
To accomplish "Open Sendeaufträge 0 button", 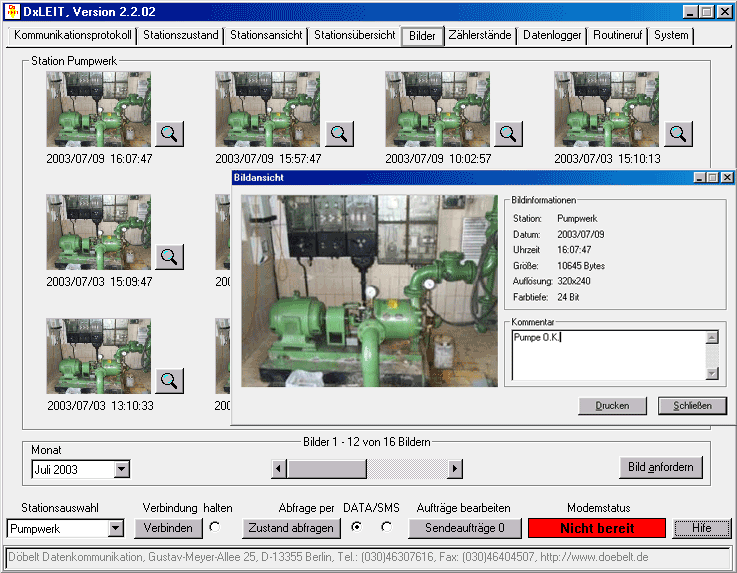I will (x=465, y=528).
